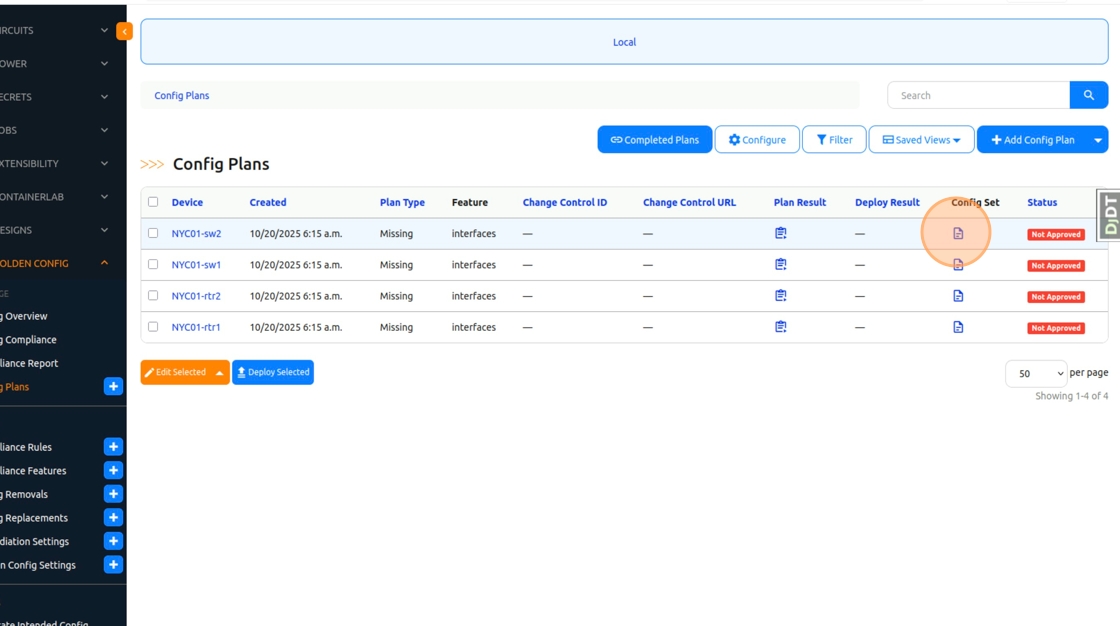Show the Completed Plans list
Image resolution: width=1120 pixels, height=626 pixels.
click(654, 140)
